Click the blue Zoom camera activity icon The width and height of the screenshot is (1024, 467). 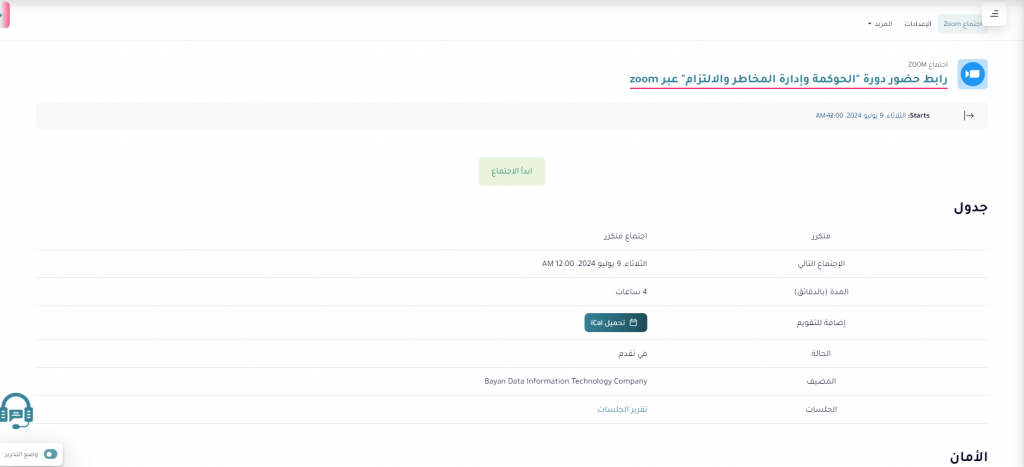(972, 75)
